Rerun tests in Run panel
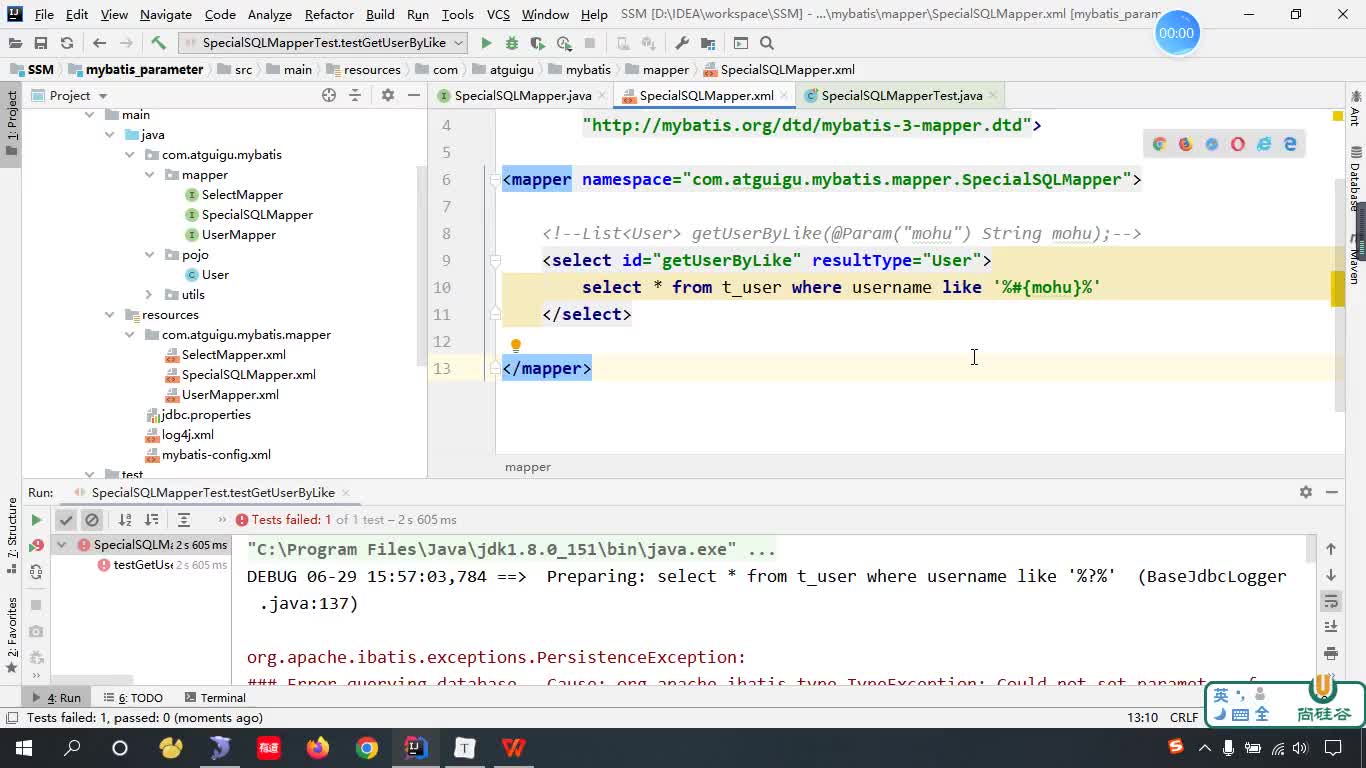The image size is (1366, 768). click(36, 520)
